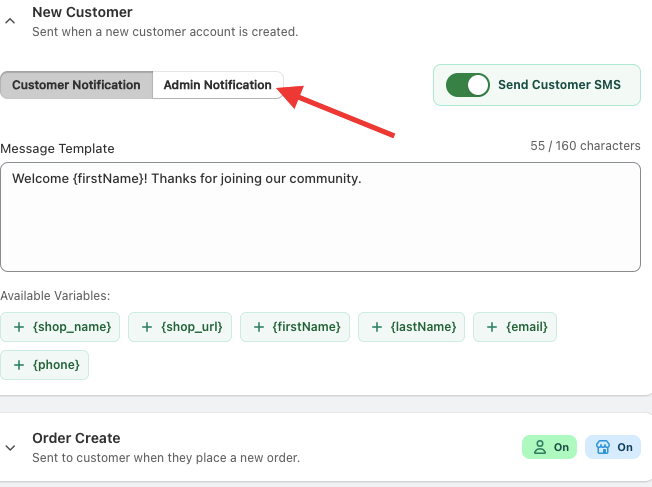The width and height of the screenshot is (652, 487).
Task: Click the Order Create heading
Action: tap(76, 438)
